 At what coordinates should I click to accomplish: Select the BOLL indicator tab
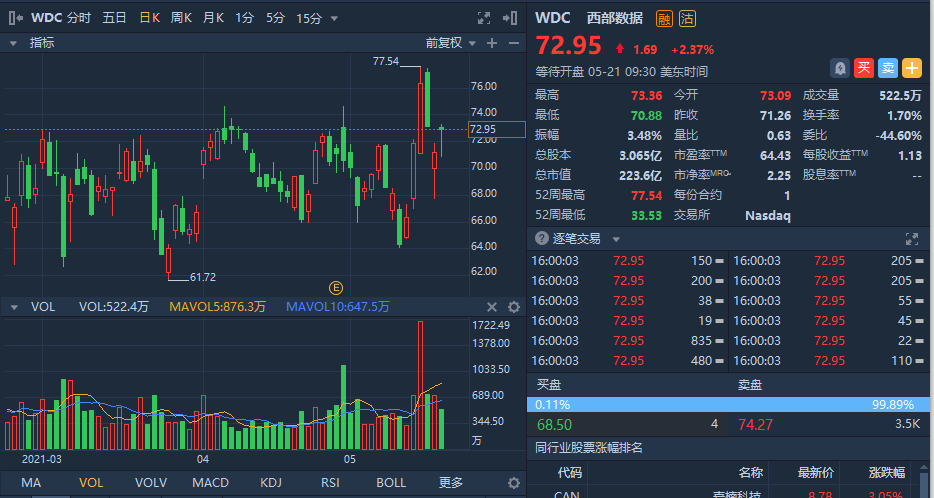pyautogui.click(x=391, y=483)
